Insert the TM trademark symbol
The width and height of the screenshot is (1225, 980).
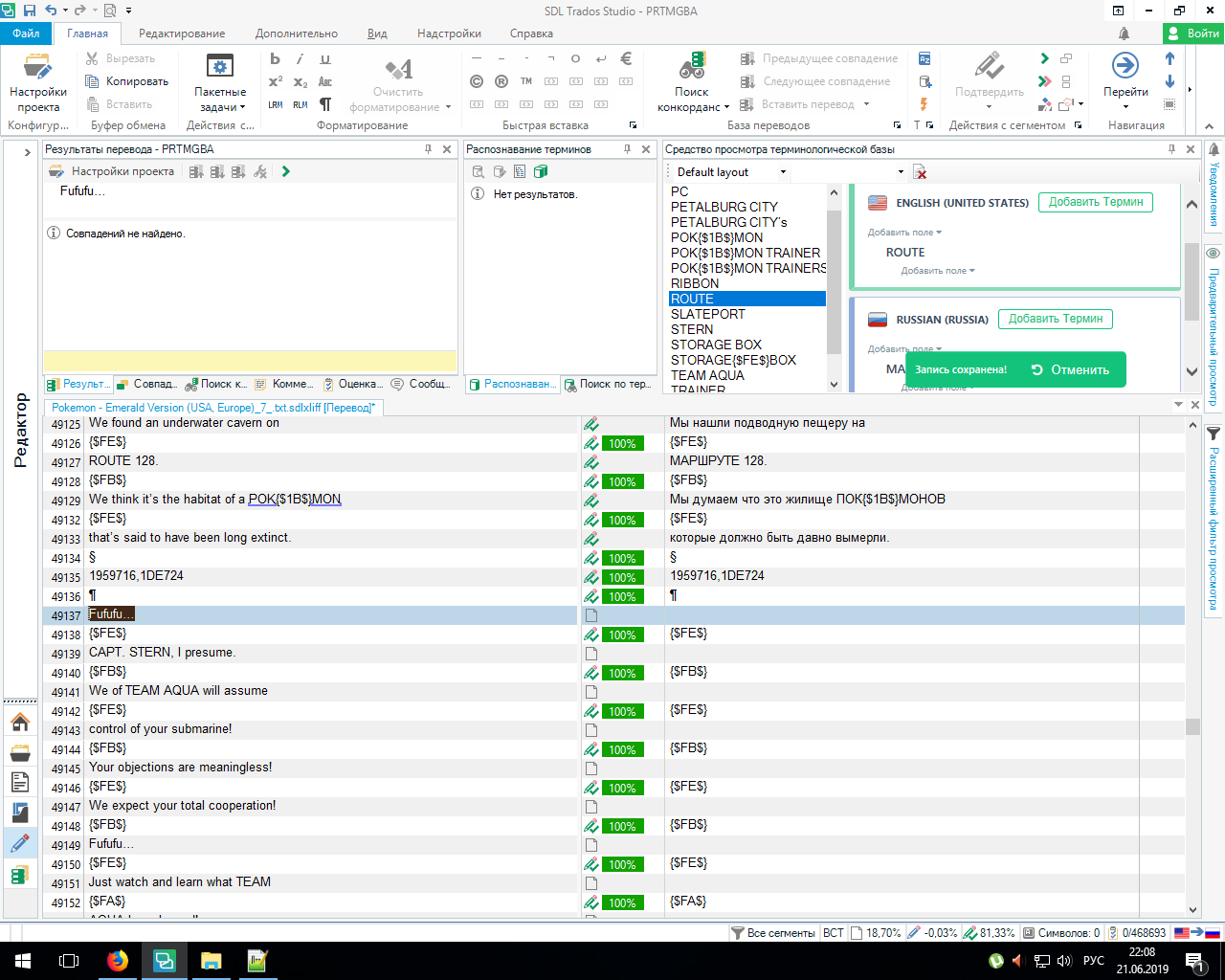[526, 81]
